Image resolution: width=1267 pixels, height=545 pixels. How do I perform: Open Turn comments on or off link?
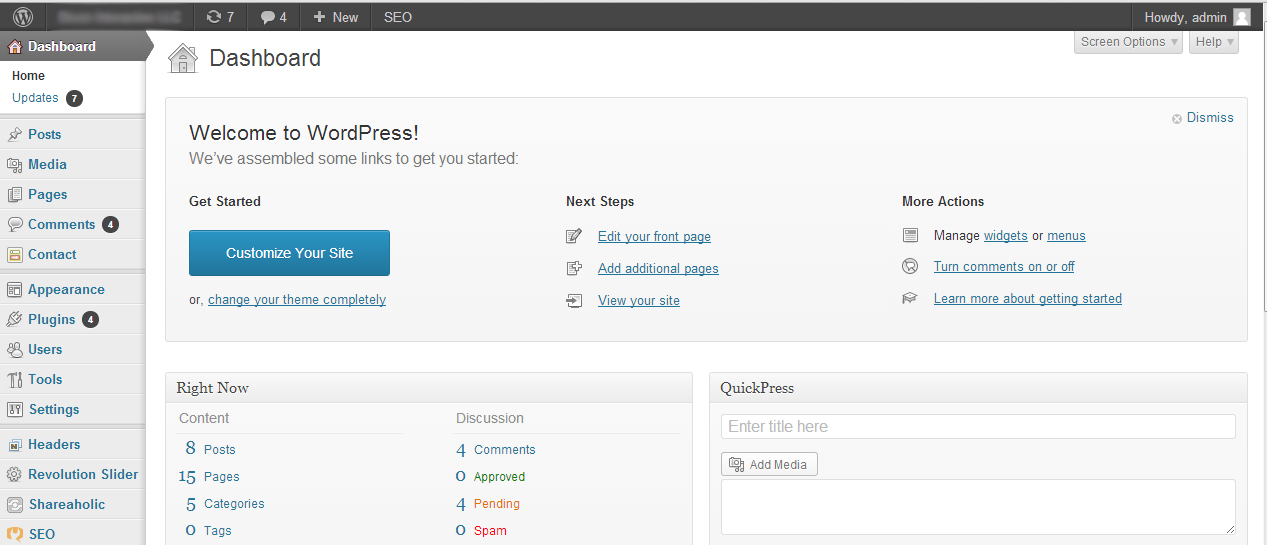(1004, 267)
